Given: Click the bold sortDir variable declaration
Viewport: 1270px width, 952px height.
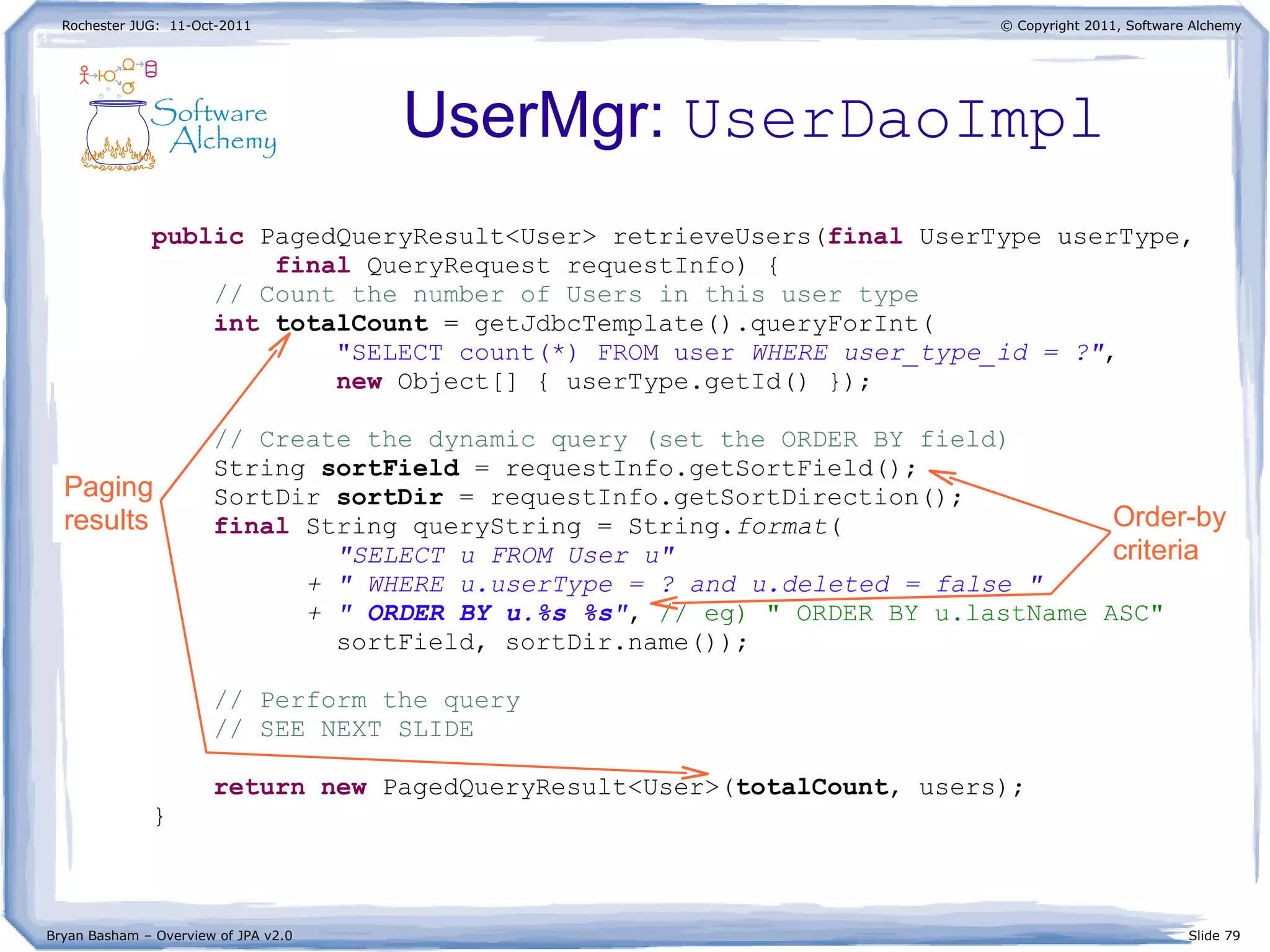Looking at the screenshot, I should (x=390, y=497).
